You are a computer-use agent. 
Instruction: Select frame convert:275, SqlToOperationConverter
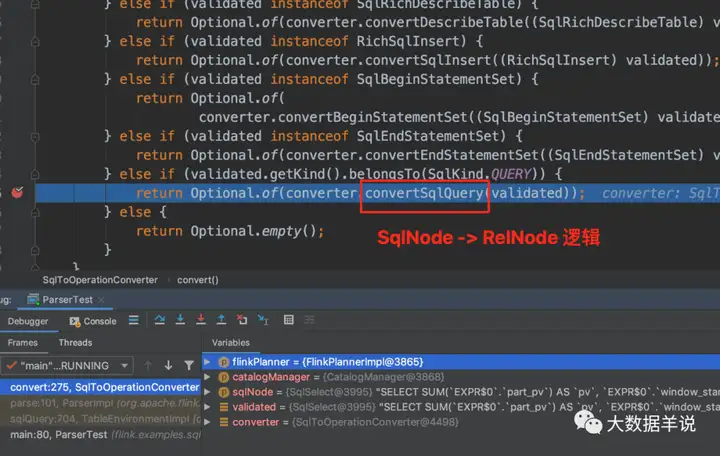tap(101, 387)
